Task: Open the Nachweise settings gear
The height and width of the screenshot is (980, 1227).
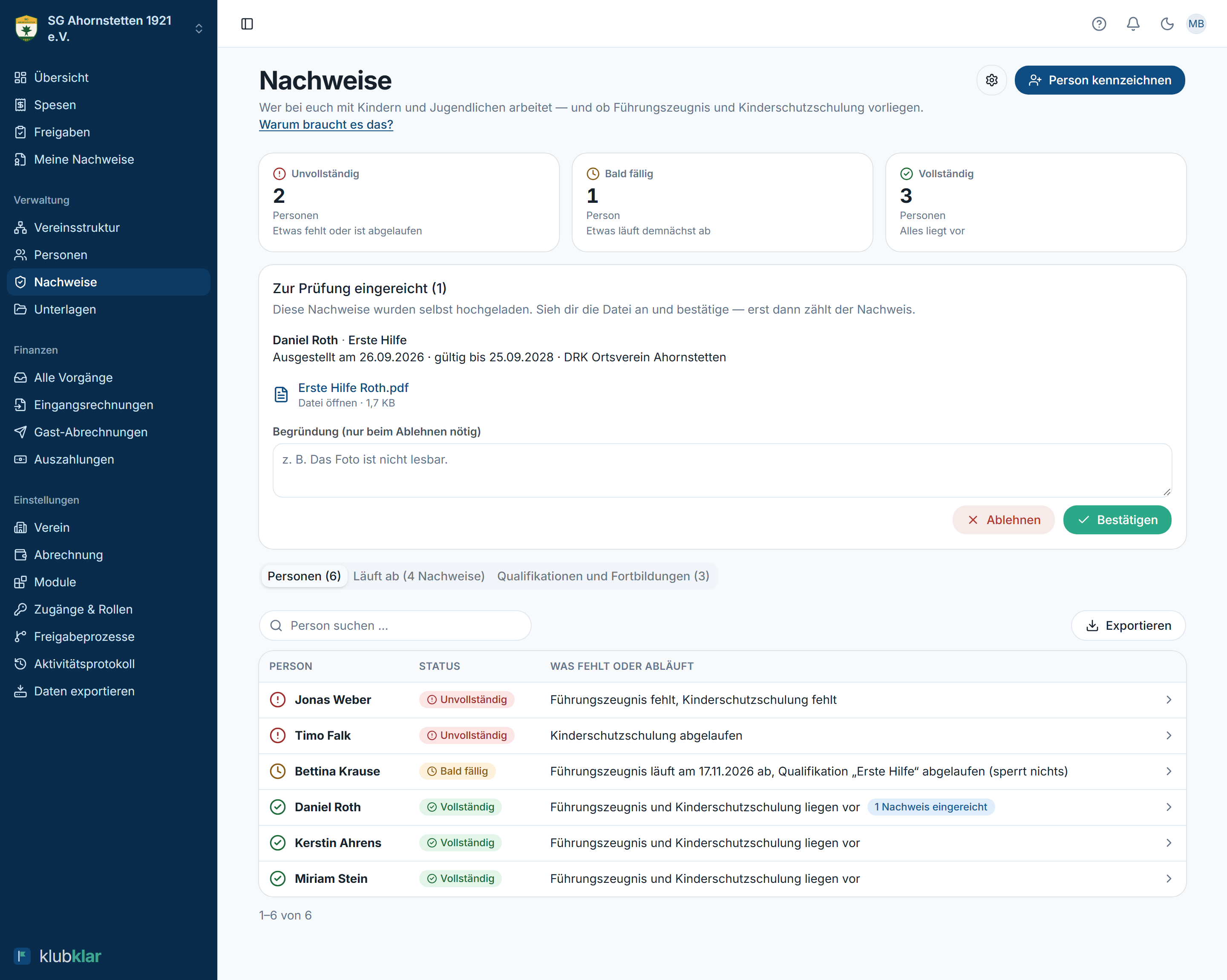Action: [x=992, y=80]
